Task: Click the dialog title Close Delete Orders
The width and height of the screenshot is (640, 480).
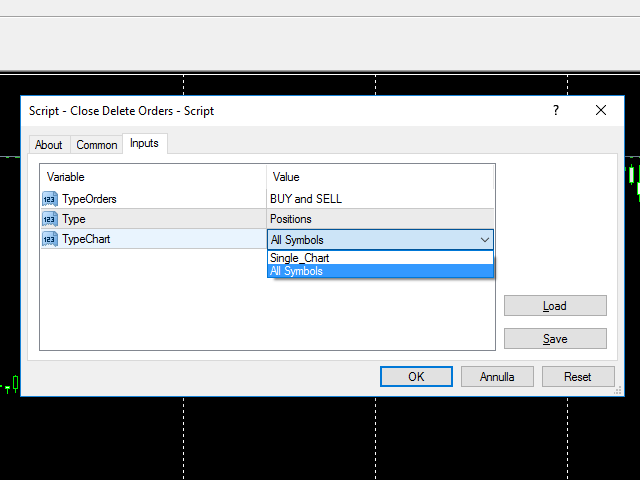Action: point(122,111)
